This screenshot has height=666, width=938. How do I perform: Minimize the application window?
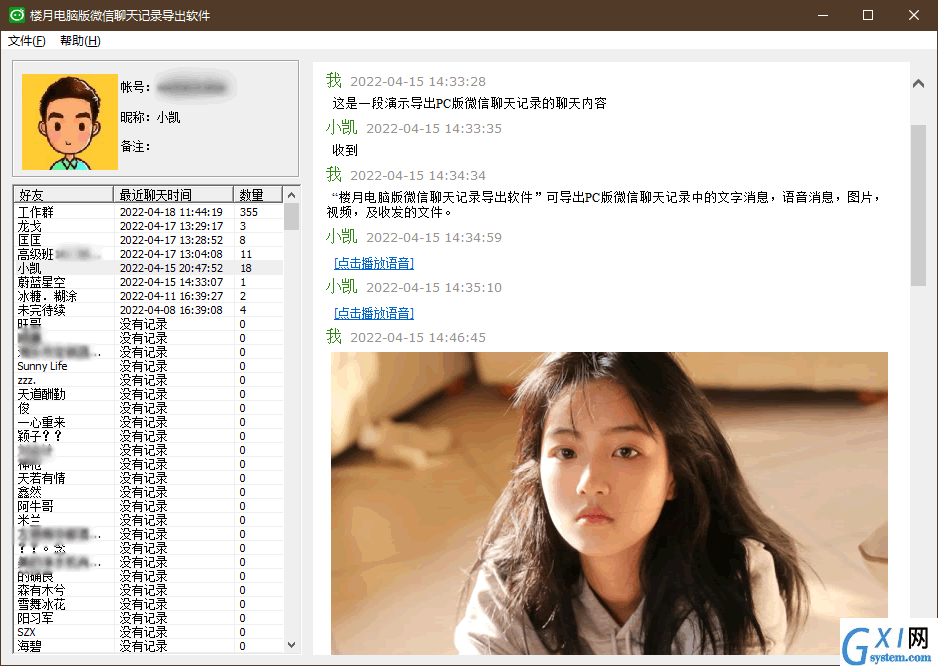click(823, 15)
